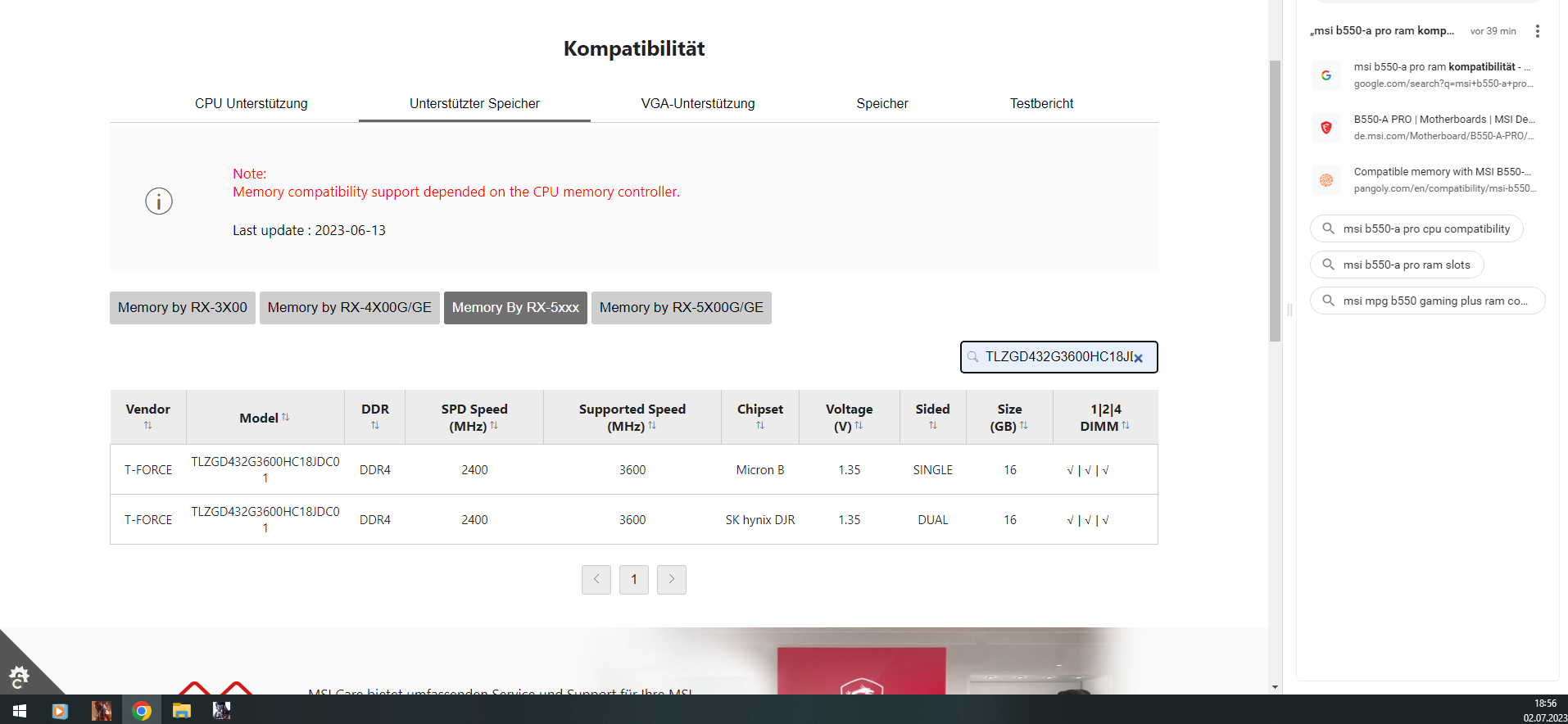Sort table by 1|2|4 DIMM column
This screenshot has height=724, width=1568.
pyautogui.click(x=1126, y=425)
